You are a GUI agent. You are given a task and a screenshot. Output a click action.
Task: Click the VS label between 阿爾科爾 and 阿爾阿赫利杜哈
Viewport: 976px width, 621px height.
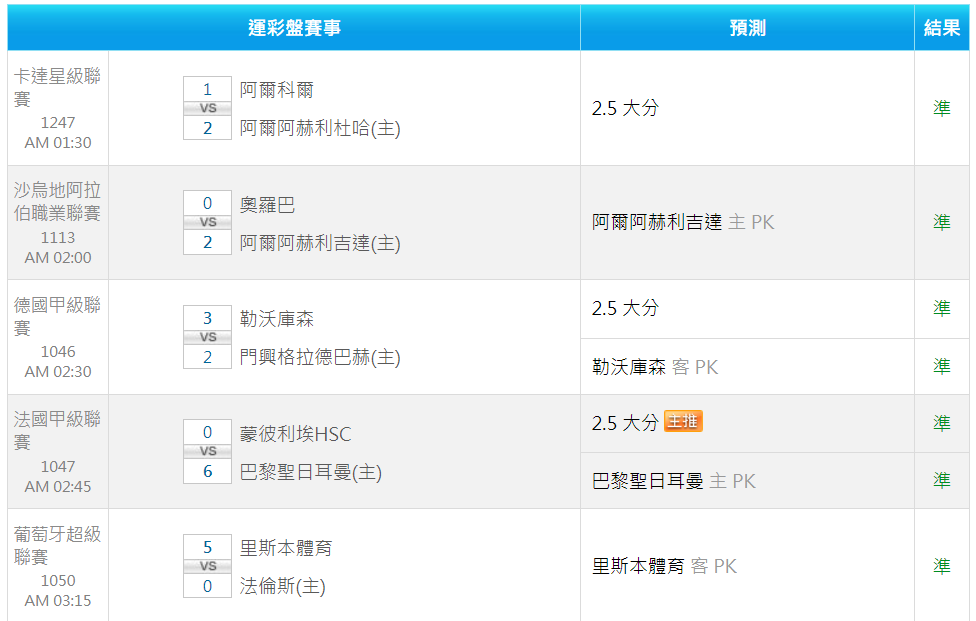coord(208,108)
